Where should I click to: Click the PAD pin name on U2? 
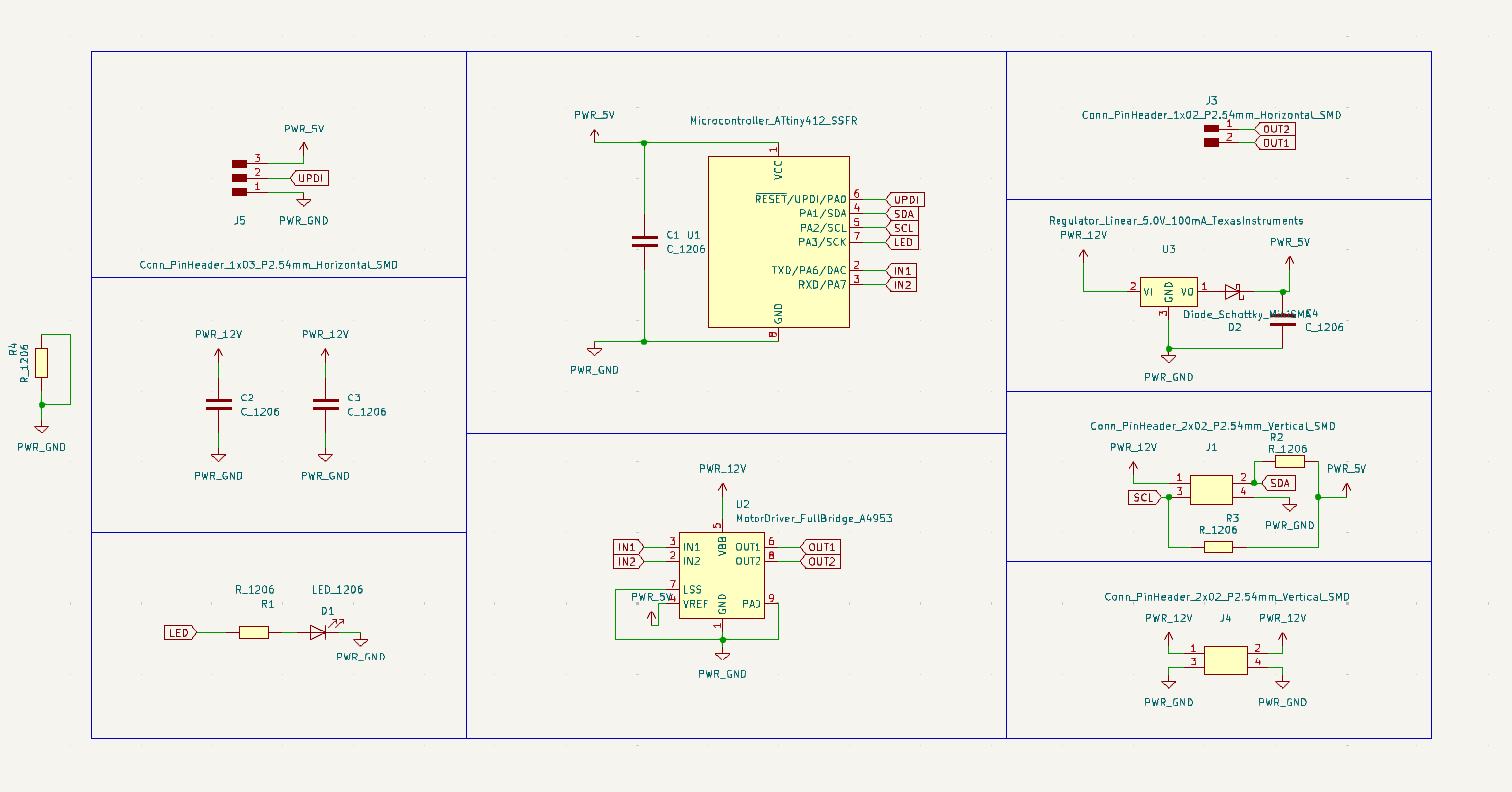(752, 604)
